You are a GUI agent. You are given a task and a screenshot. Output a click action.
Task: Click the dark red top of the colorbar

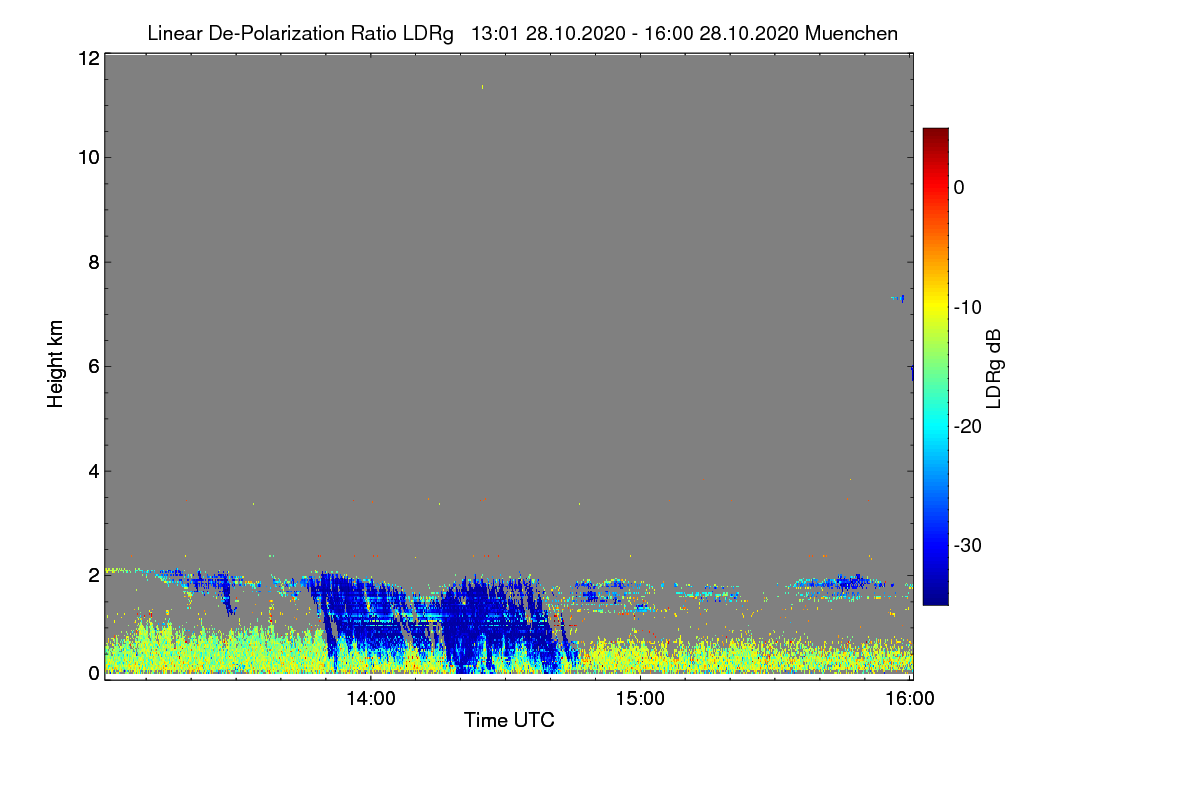pos(935,135)
